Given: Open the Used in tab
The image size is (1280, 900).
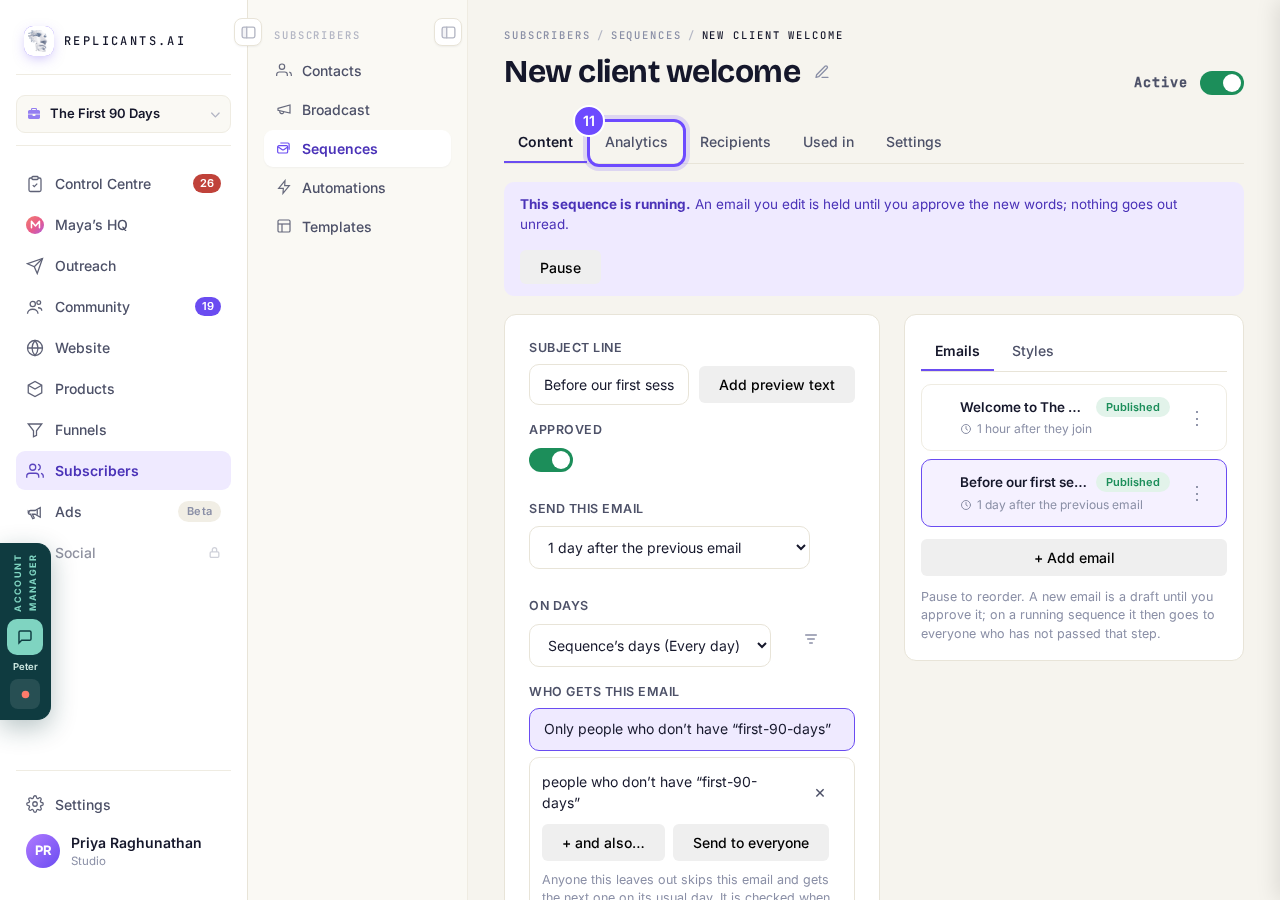Looking at the screenshot, I should (828, 142).
